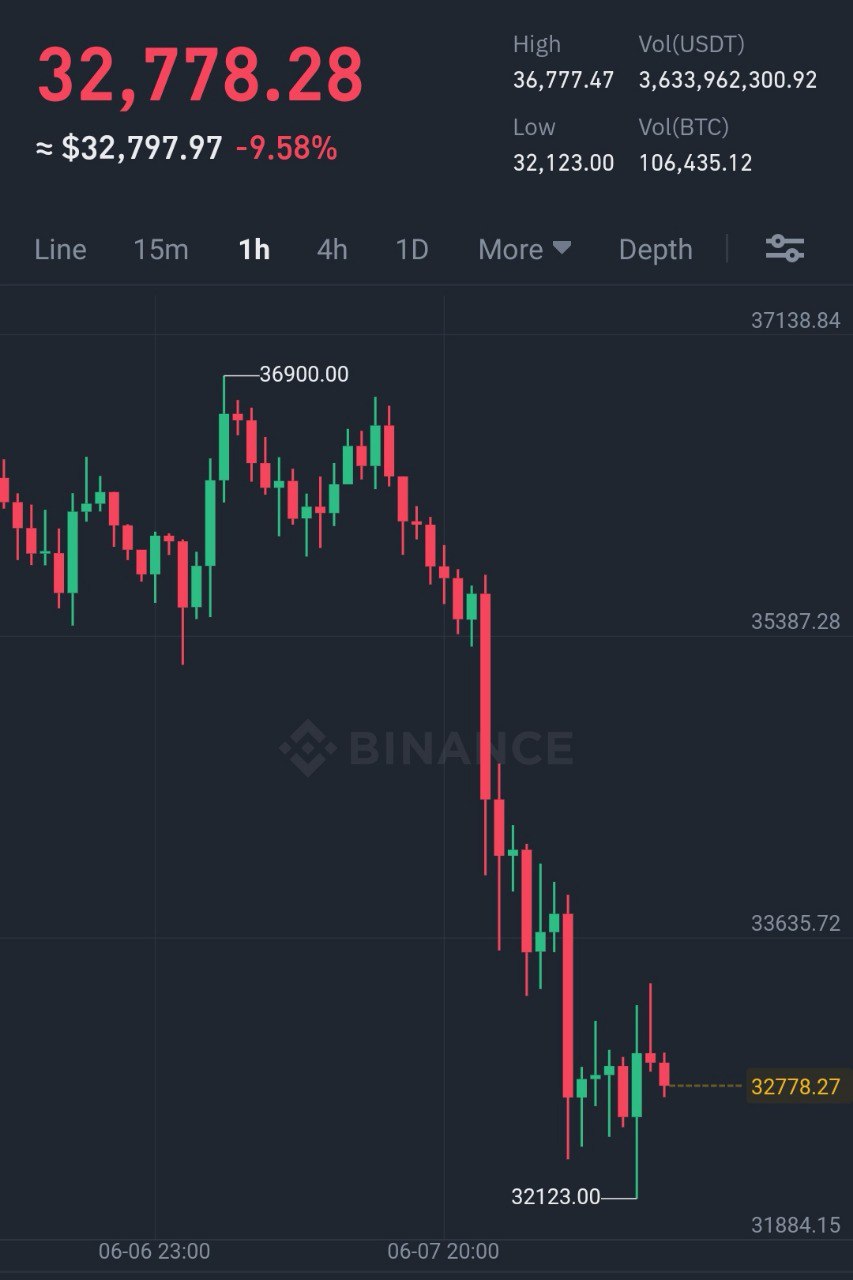This screenshot has height=1280, width=853.
Task: Tap the Vol(USDT) value
Action: [x=728, y=80]
